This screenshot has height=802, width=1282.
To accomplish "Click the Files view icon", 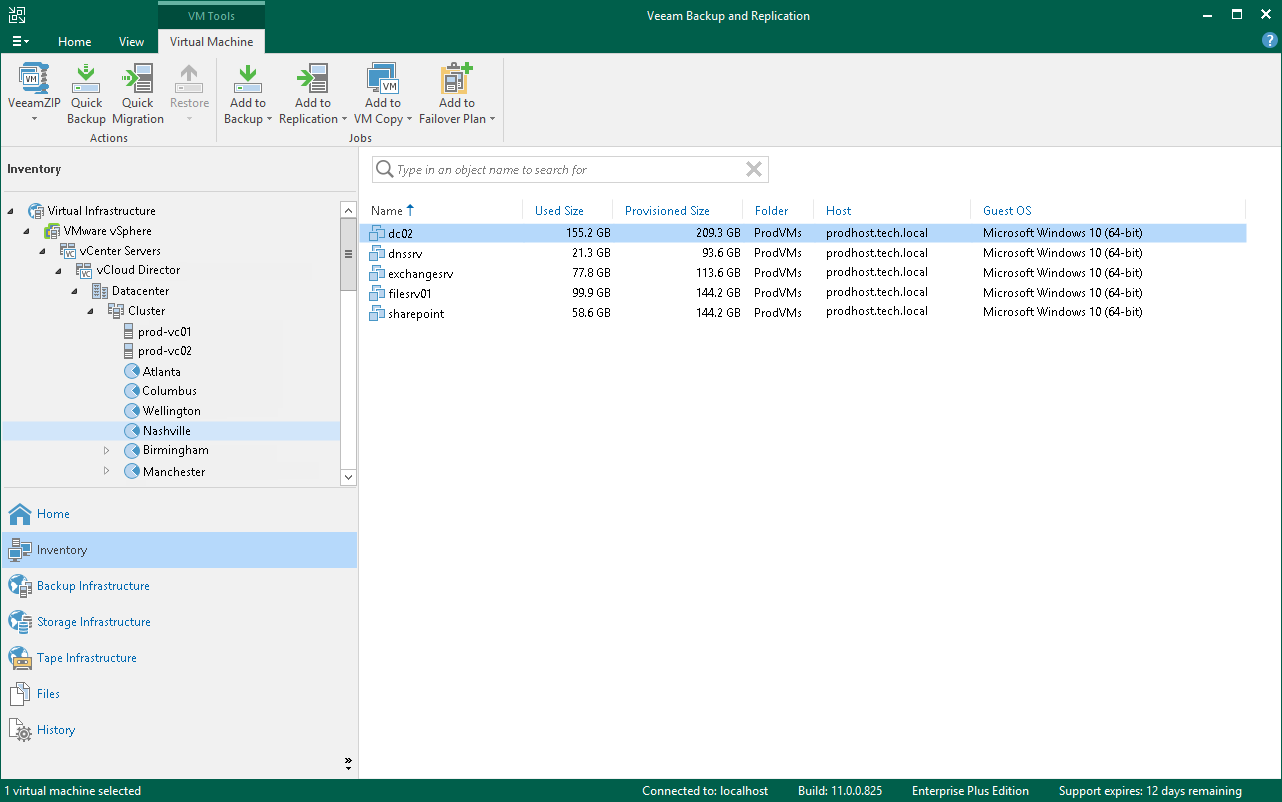I will [x=20, y=694].
